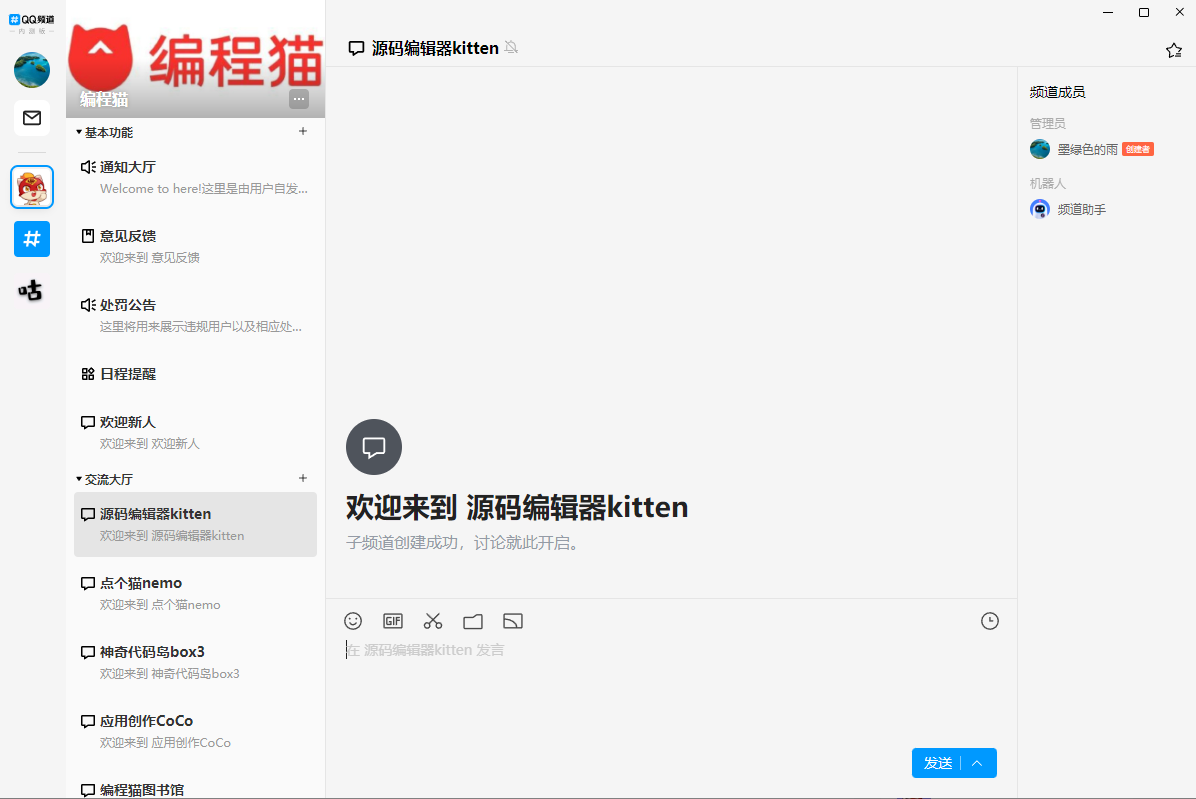1196x799 pixels.
Task: Click the 频道成员 panel heading
Action: pos(1057,92)
